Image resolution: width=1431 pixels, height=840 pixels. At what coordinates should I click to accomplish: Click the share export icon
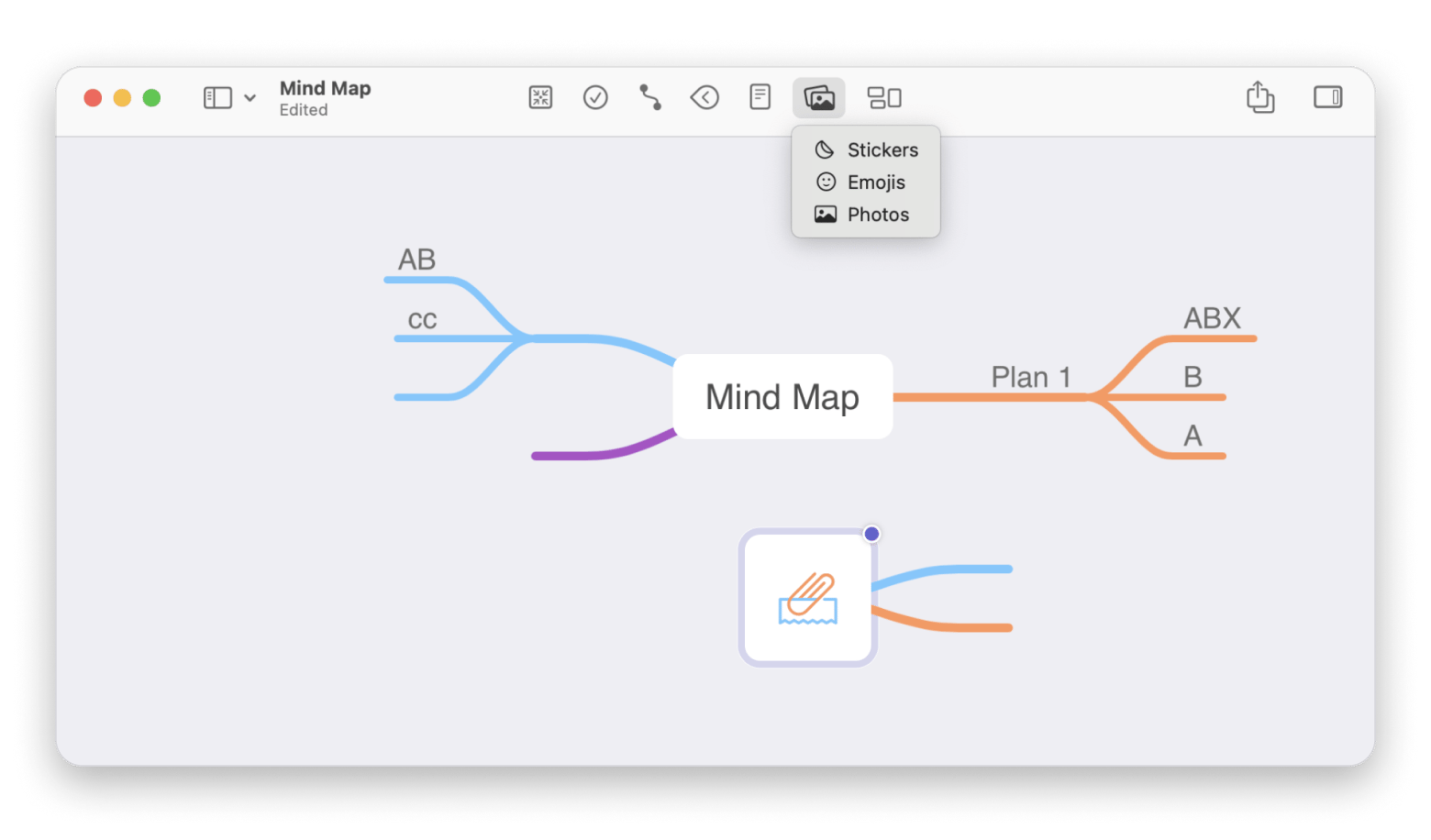tap(1260, 96)
